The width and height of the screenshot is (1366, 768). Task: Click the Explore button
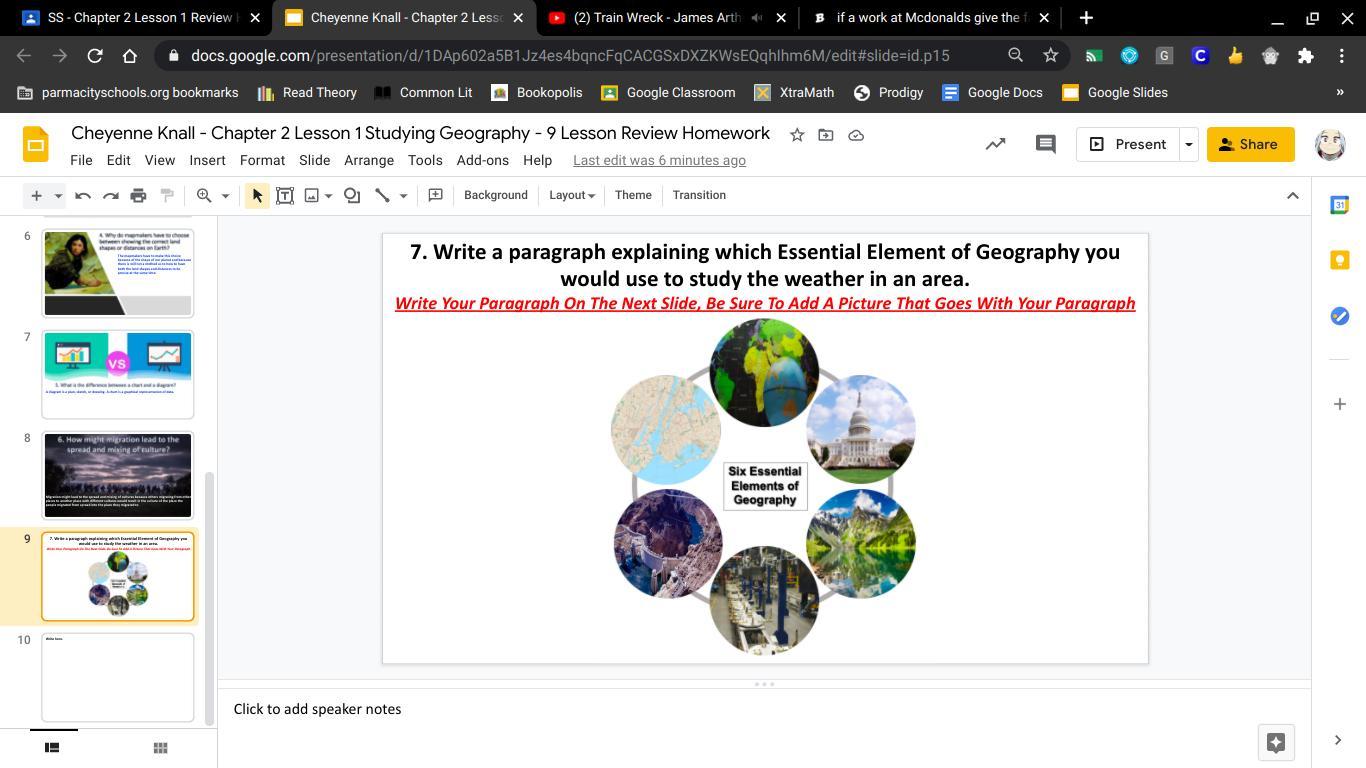click(x=1275, y=742)
